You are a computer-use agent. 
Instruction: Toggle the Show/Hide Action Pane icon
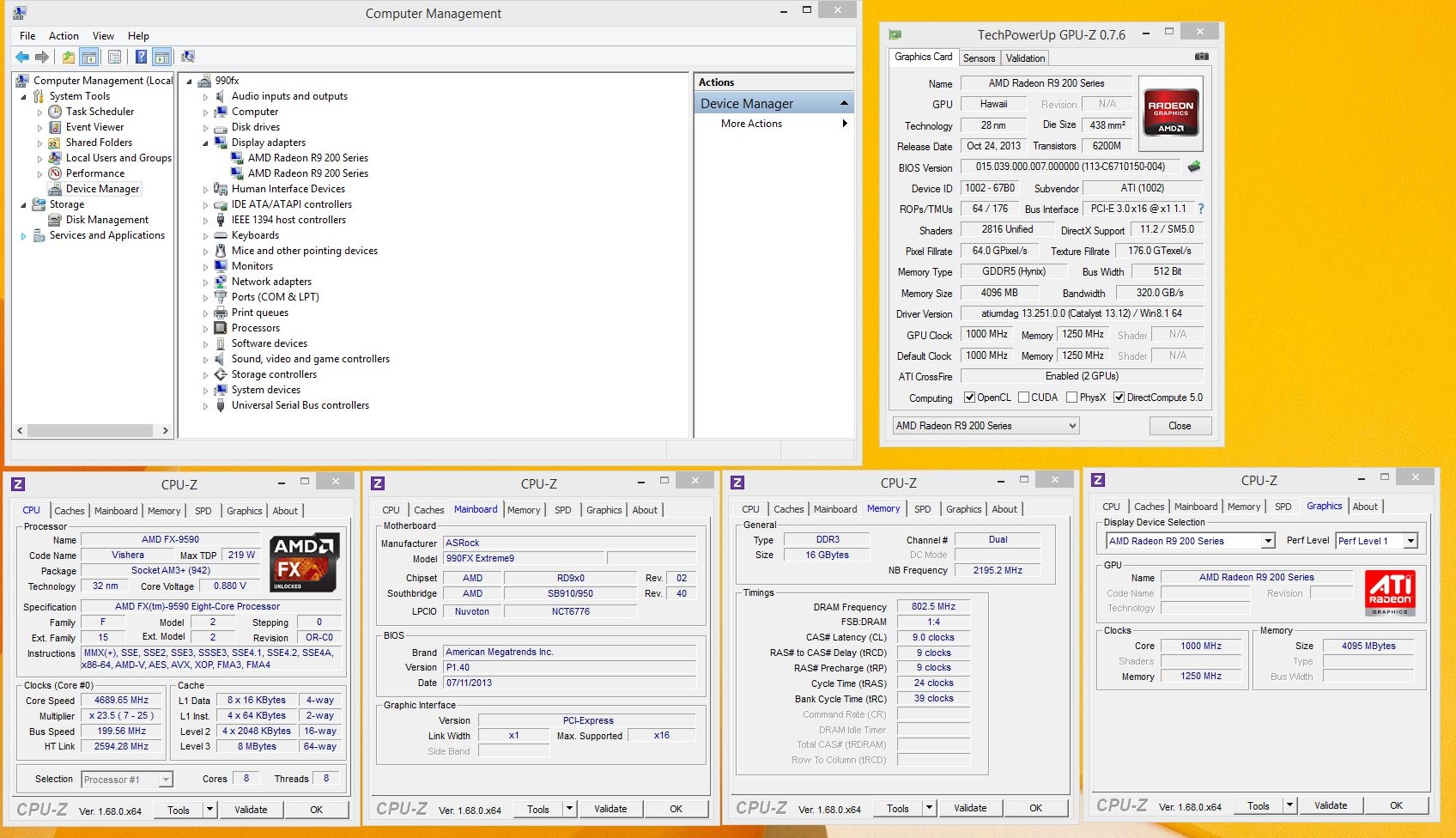(161, 57)
